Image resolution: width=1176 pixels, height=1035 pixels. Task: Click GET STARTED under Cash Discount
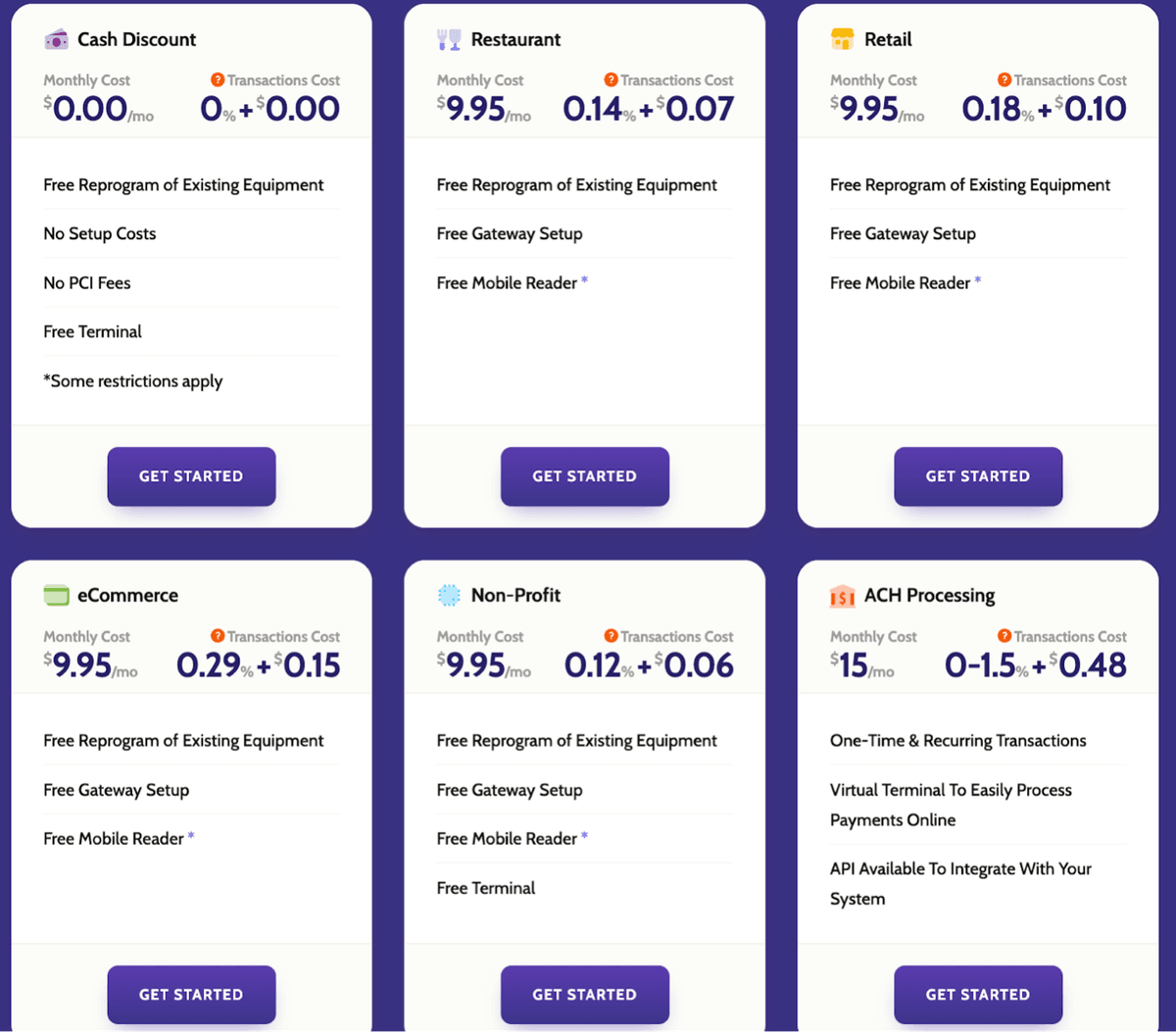(191, 476)
